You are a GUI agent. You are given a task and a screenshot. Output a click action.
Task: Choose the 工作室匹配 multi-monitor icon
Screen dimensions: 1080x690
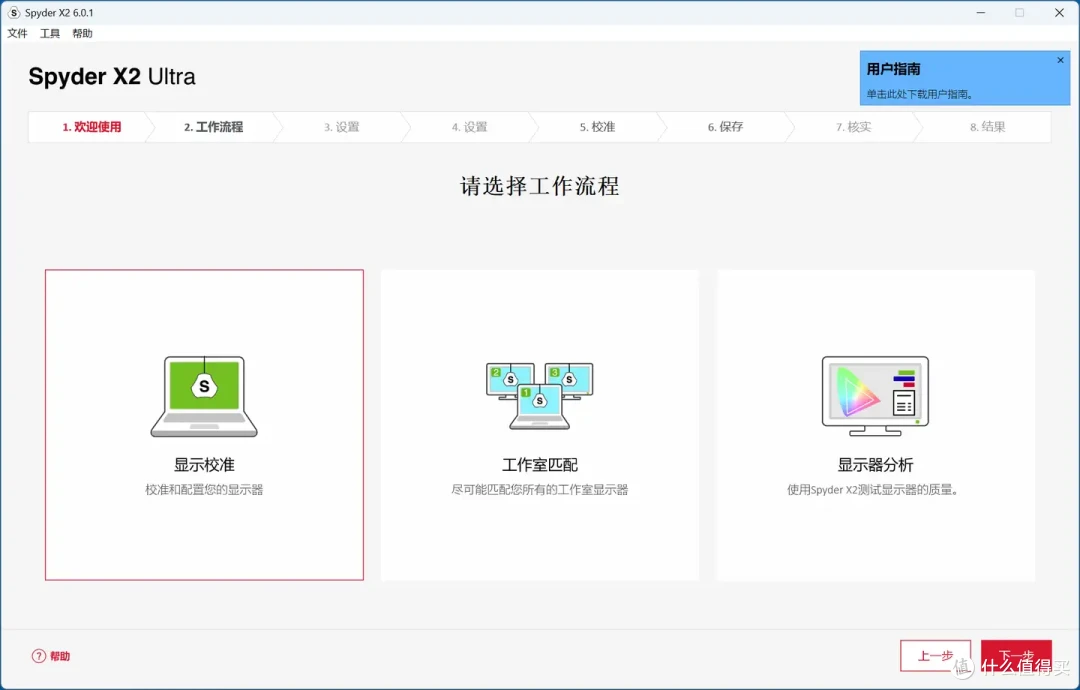(x=539, y=396)
